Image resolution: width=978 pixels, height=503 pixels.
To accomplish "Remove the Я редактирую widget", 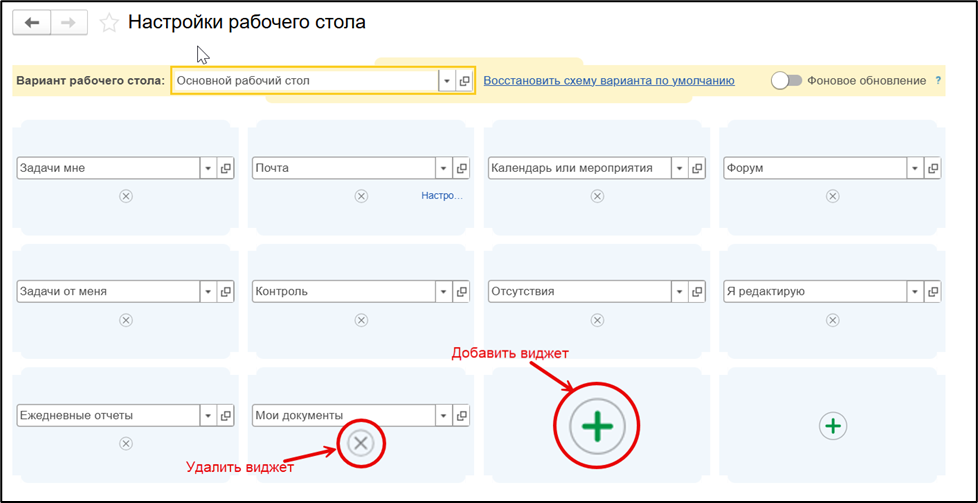I will pos(833,320).
